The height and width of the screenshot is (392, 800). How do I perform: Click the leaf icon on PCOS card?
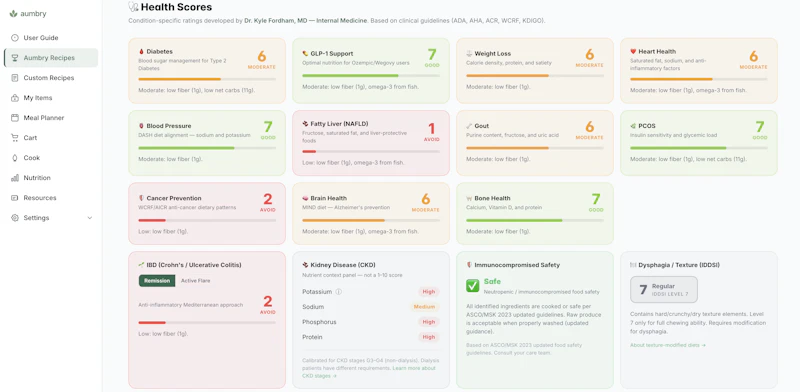point(633,126)
